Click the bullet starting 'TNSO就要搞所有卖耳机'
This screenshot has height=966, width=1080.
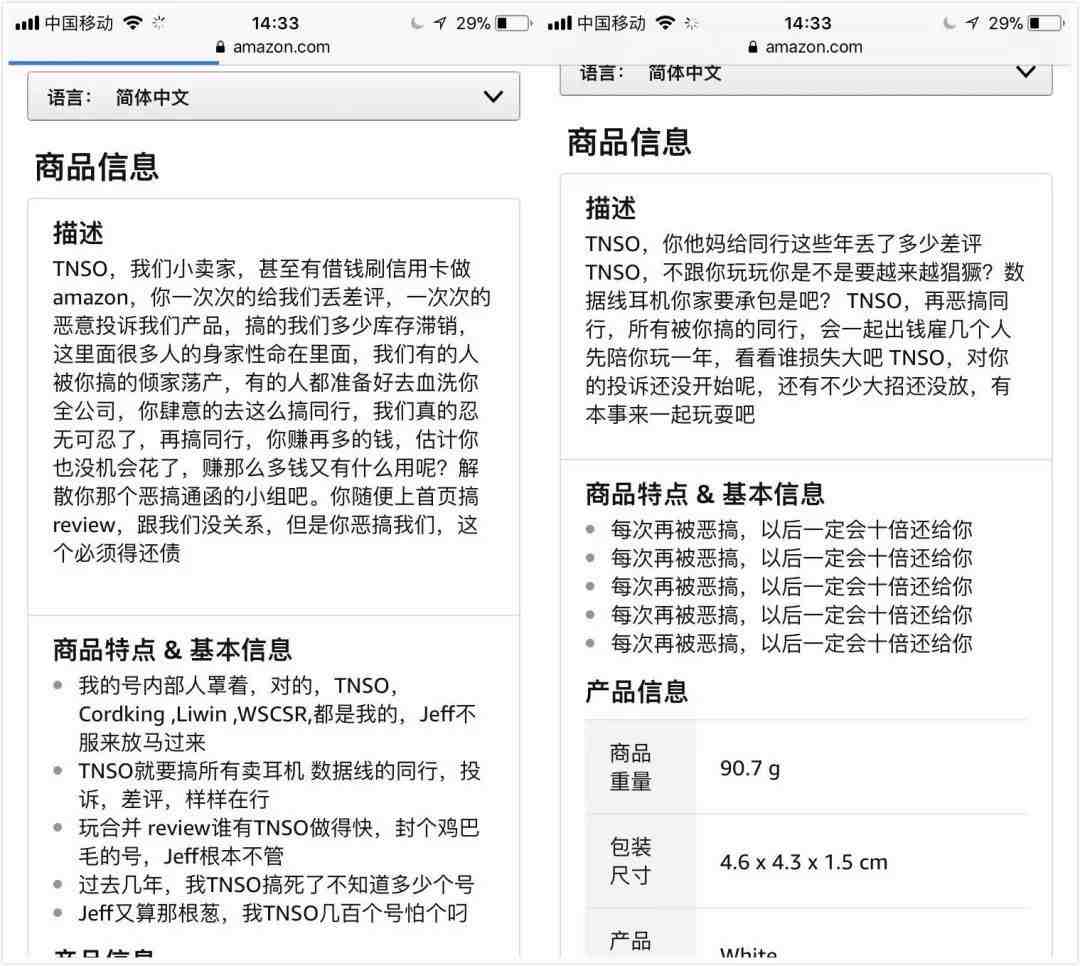(x=279, y=785)
